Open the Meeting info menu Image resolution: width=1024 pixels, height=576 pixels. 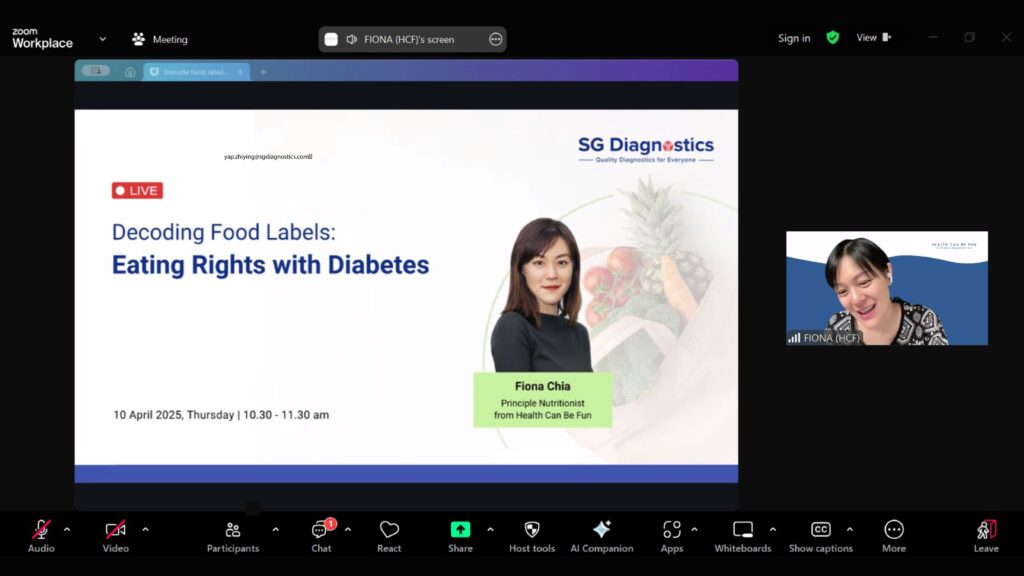tap(160, 39)
